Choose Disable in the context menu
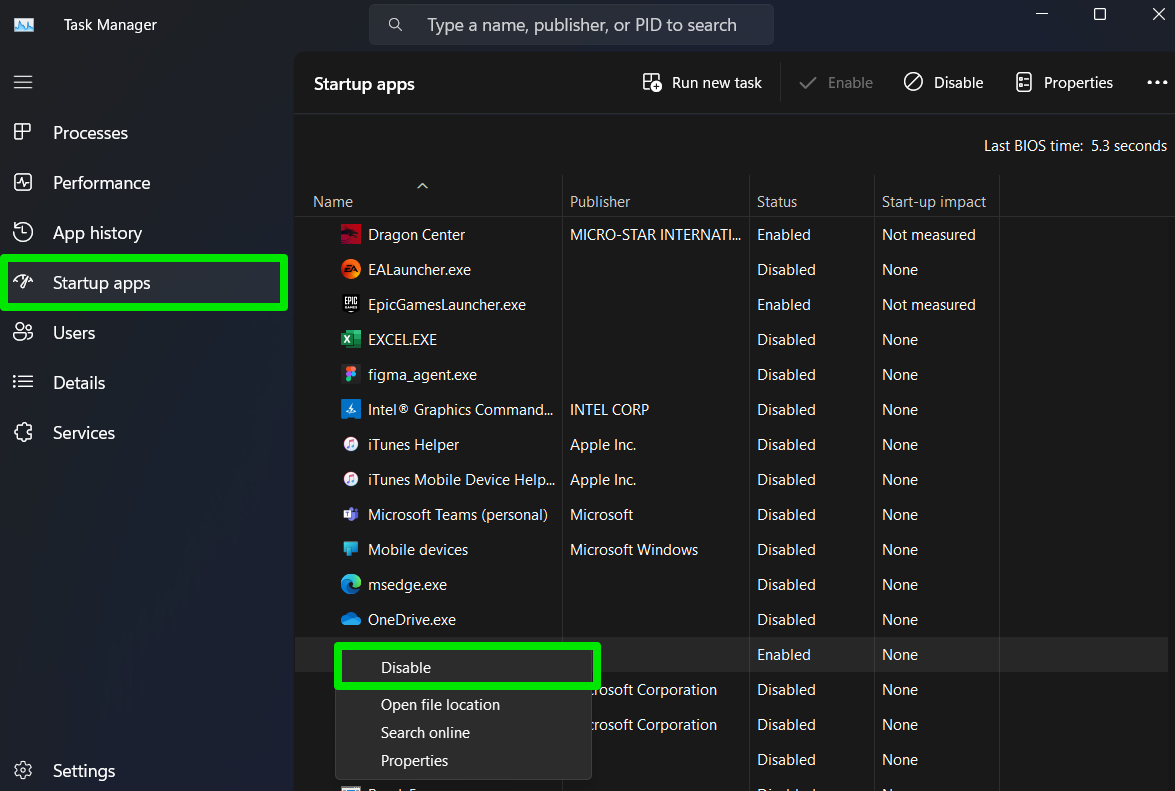 pos(406,668)
